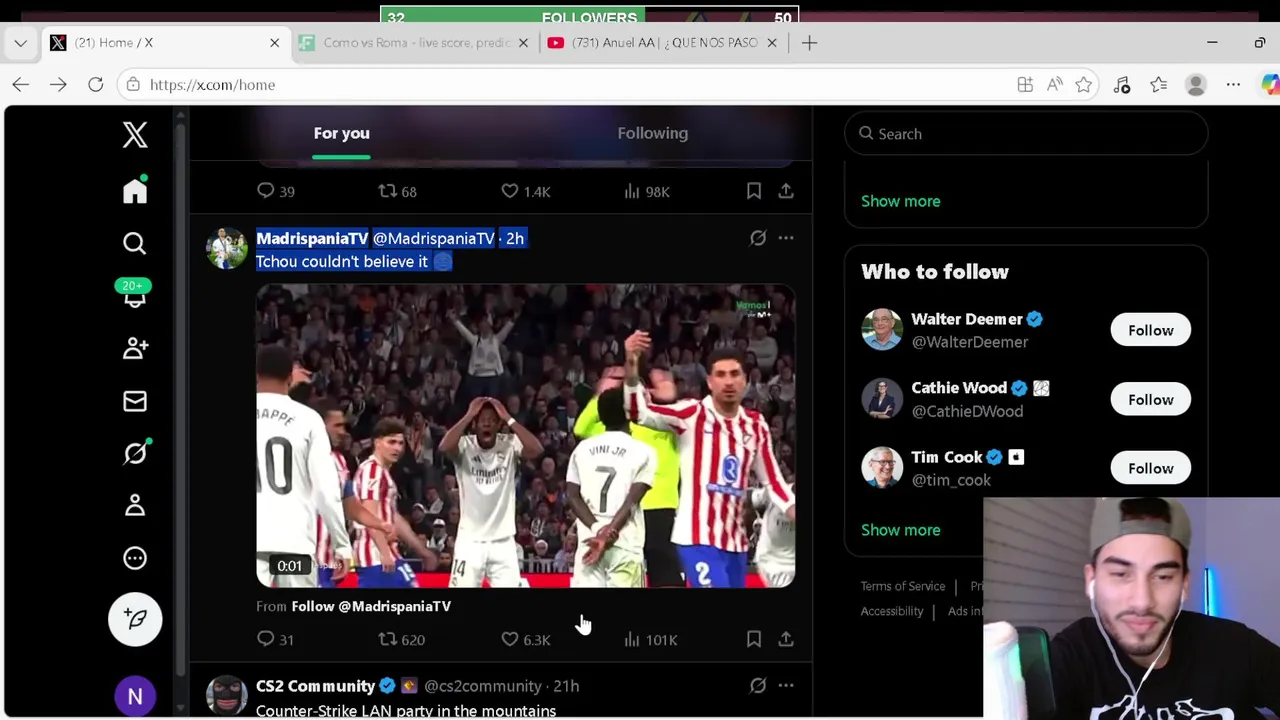The image size is (1280, 720).
Task: Open CS2 Community profile name
Action: pyautogui.click(x=315, y=686)
